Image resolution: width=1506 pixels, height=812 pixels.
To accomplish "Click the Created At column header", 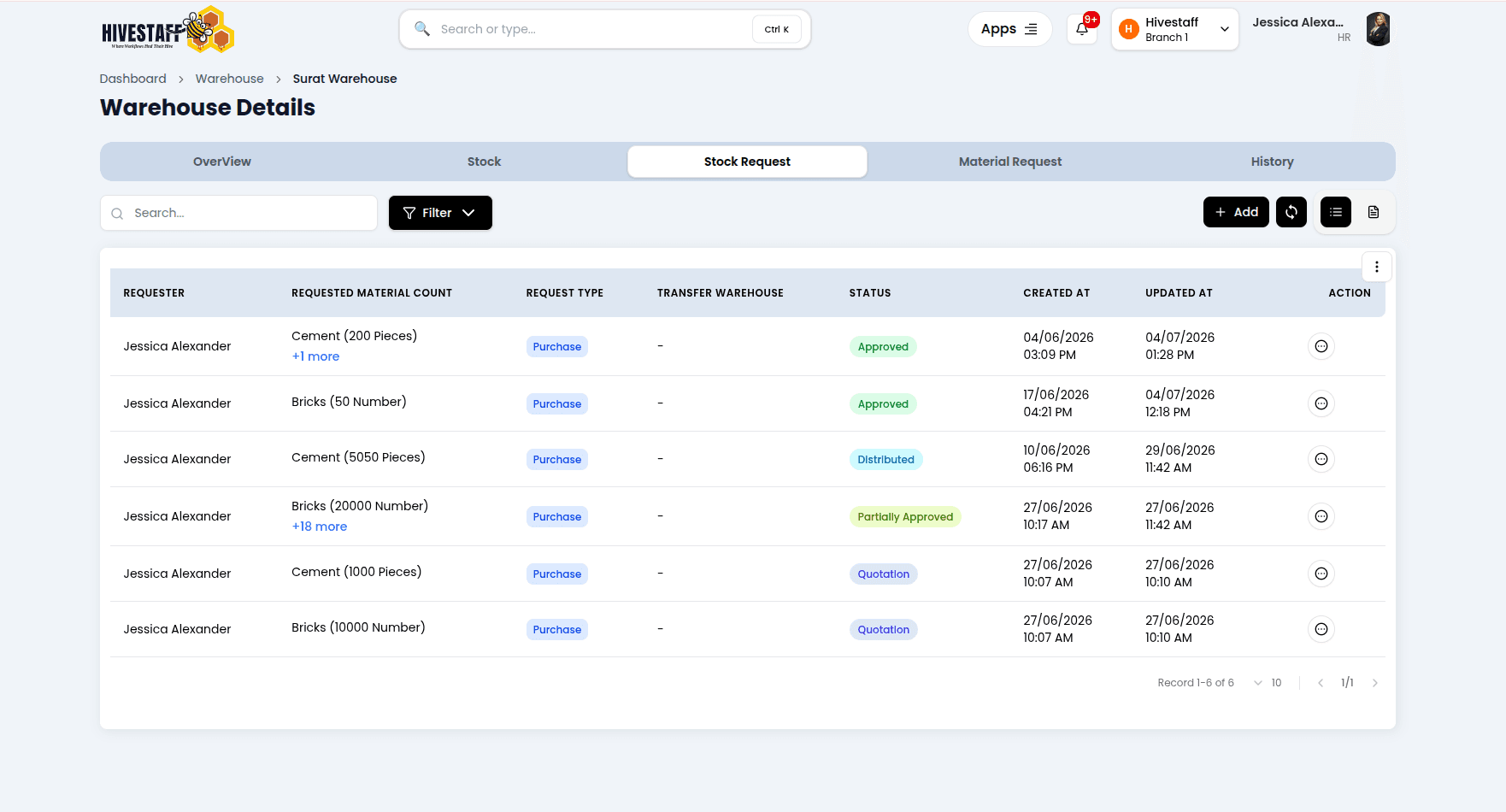I will 1056,293.
